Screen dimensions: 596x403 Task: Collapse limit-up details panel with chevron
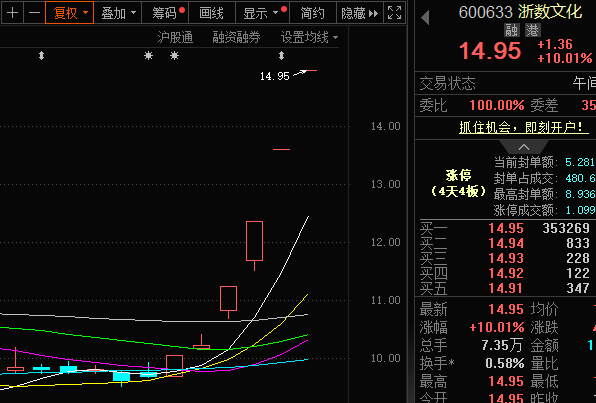pyautogui.click(x=524, y=147)
